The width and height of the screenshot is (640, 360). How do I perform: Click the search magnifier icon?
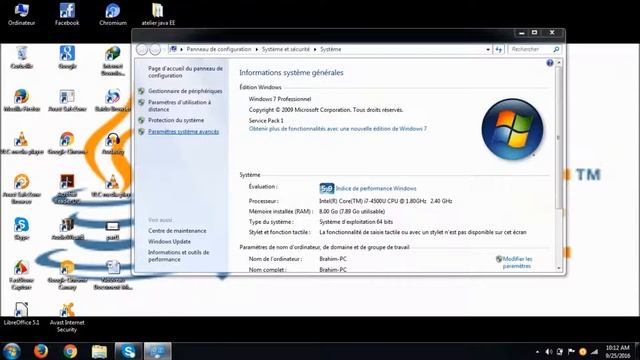[556, 49]
